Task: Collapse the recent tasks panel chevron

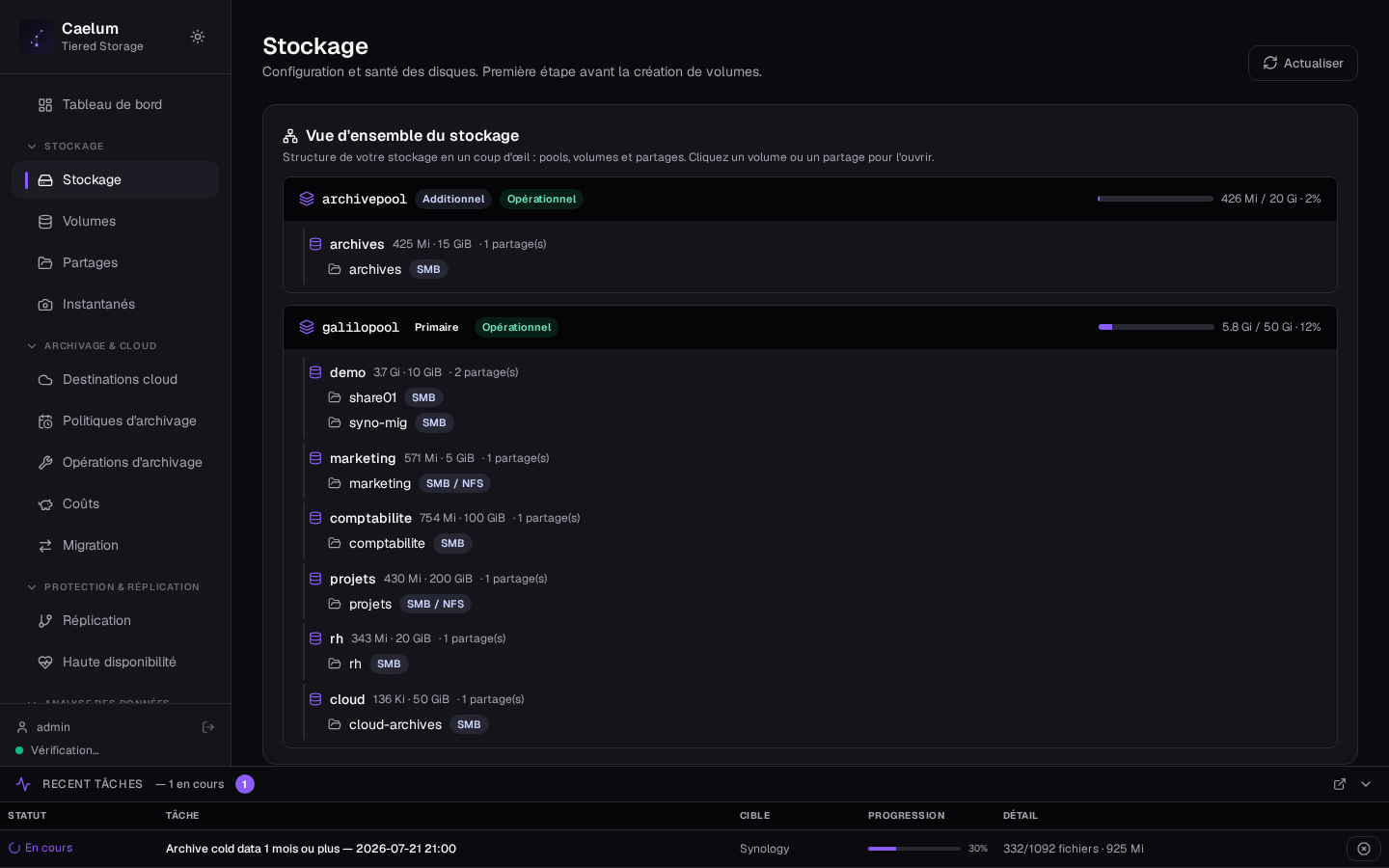Action: pos(1366,784)
